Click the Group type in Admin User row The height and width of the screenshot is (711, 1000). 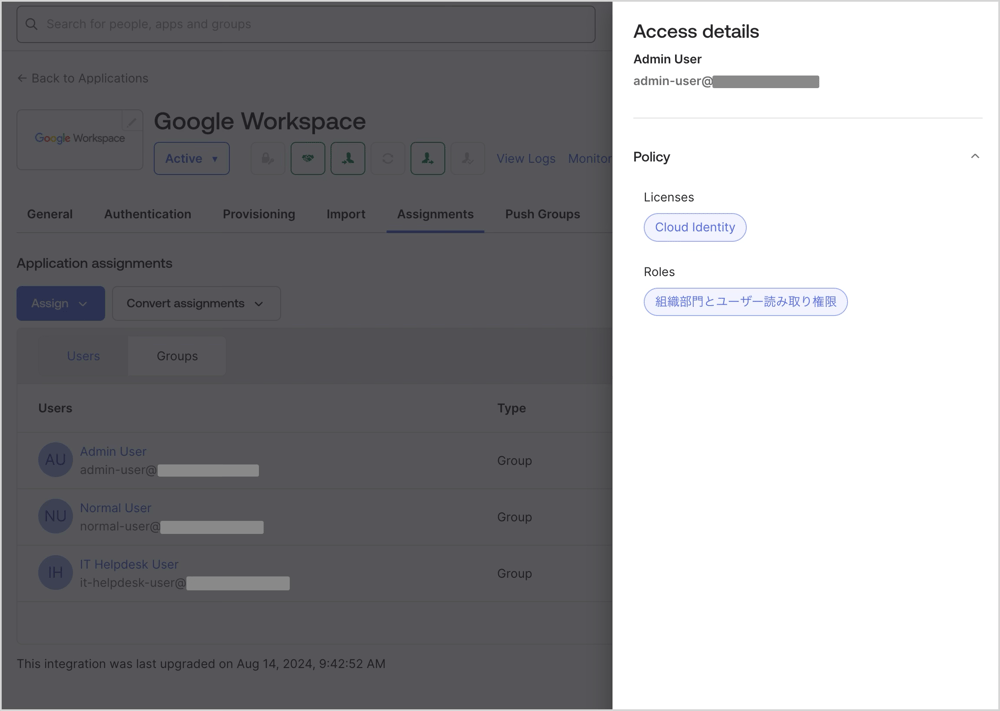(x=515, y=460)
